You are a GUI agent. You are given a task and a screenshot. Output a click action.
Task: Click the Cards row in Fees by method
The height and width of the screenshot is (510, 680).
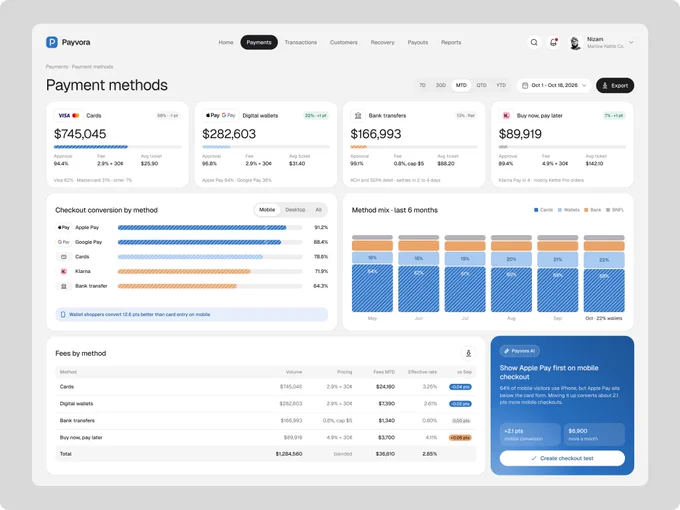[x=265, y=386]
